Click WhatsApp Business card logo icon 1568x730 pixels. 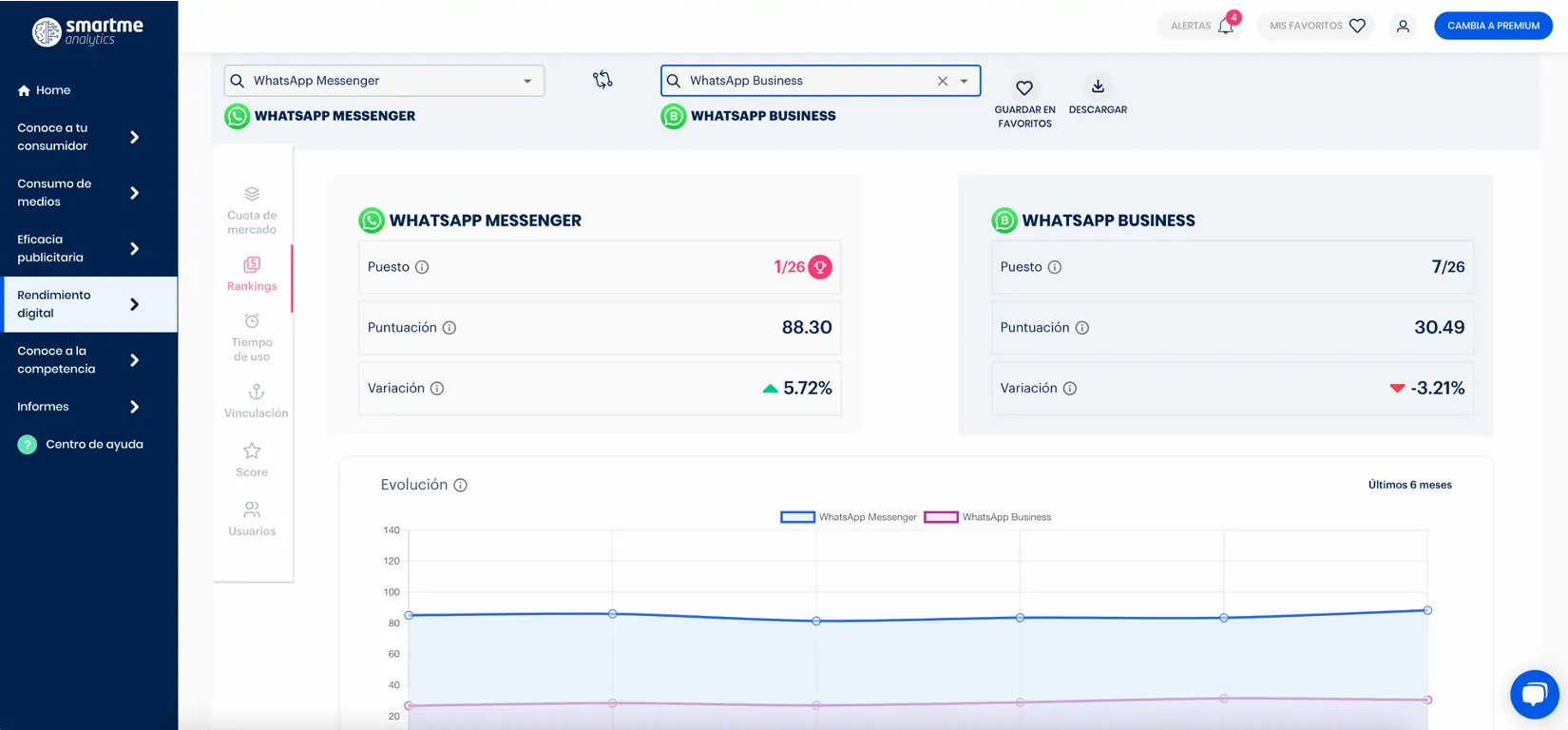coord(1004,221)
